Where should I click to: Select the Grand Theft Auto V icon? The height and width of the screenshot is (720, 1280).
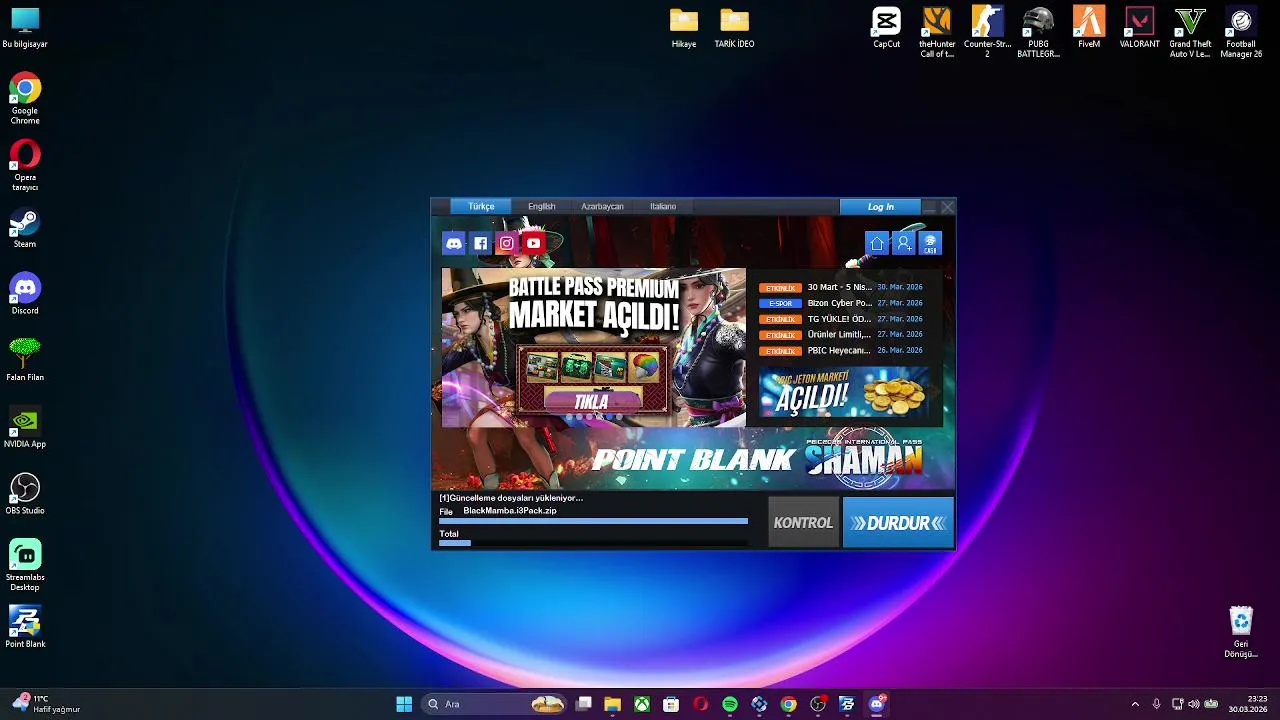[1190, 32]
